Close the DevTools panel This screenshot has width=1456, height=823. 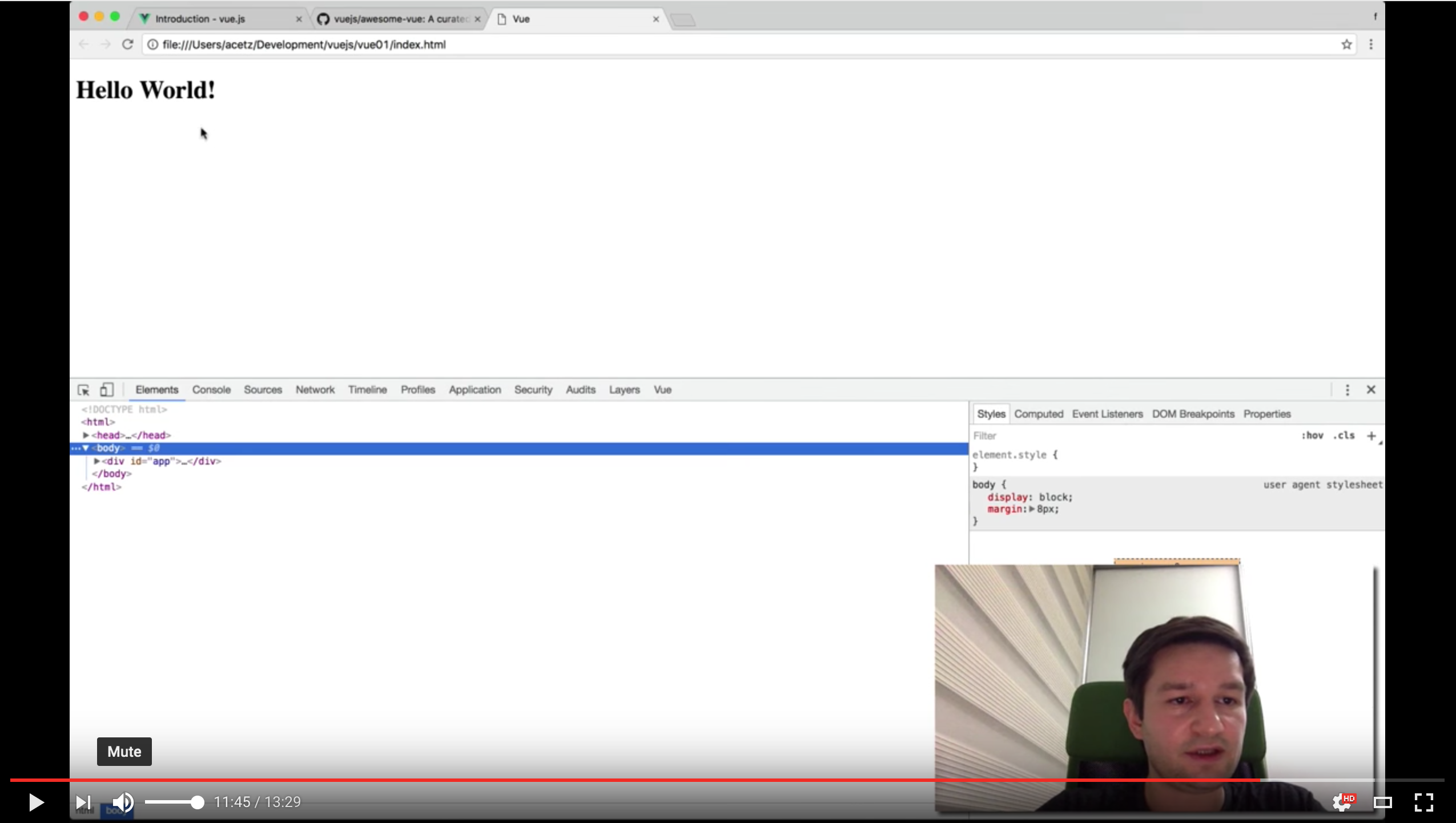point(1371,390)
